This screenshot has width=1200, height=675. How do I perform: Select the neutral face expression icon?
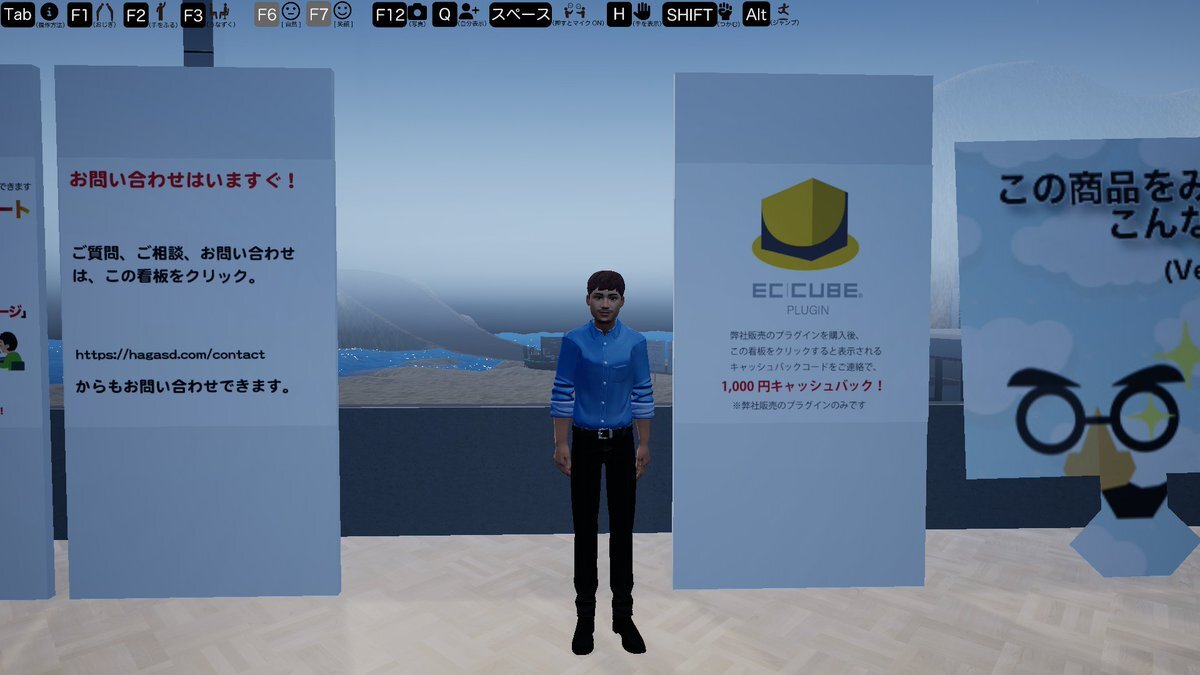pos(290,11)
